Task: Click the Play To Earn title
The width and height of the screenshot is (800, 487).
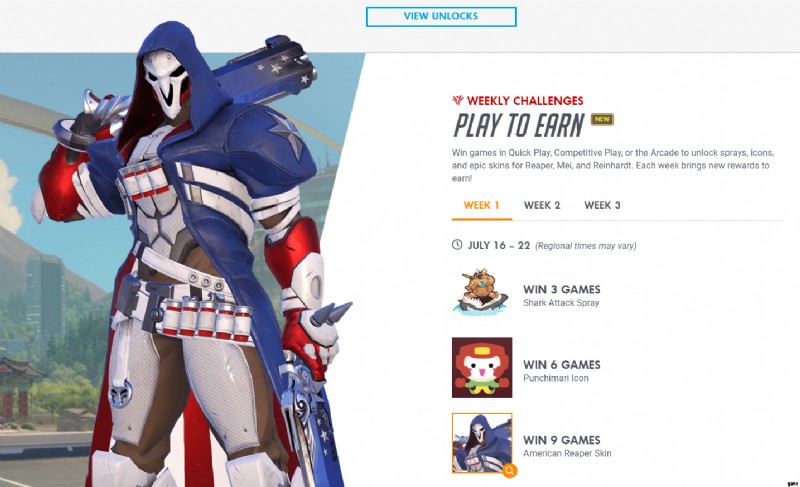Action: click(519, 125)
